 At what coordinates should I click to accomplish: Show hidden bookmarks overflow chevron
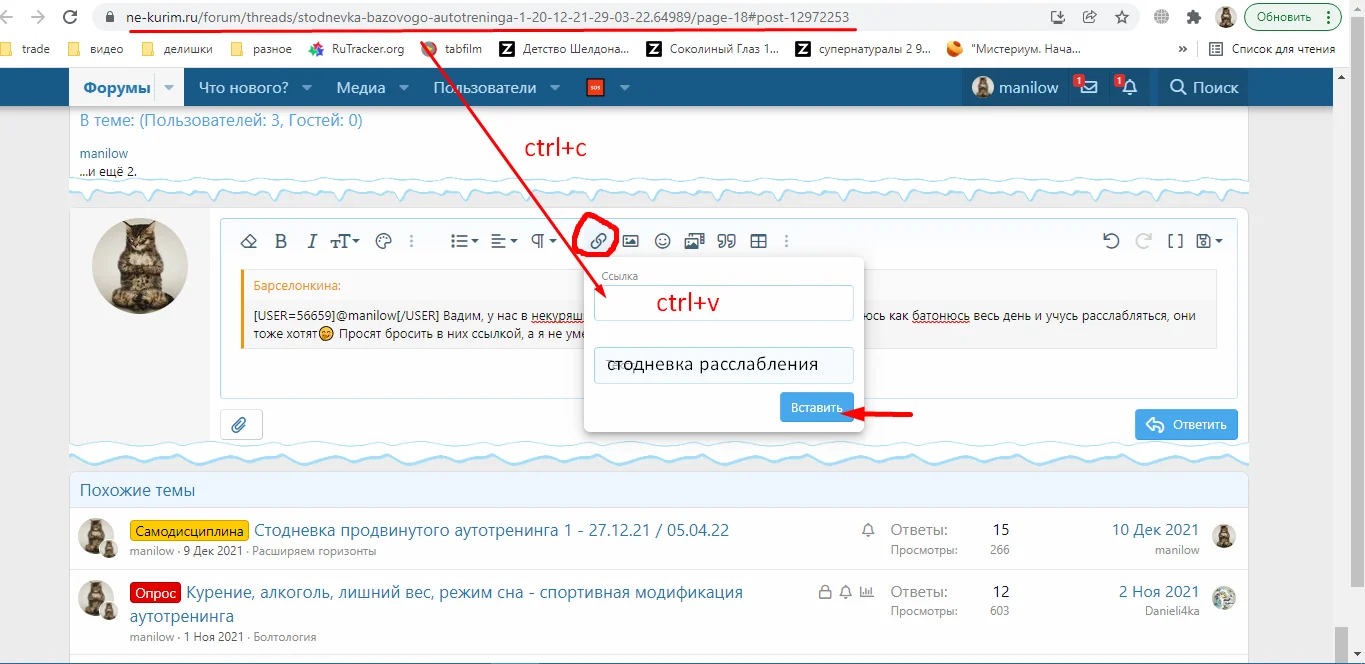pyautogui.click(x=1183, y=48)
